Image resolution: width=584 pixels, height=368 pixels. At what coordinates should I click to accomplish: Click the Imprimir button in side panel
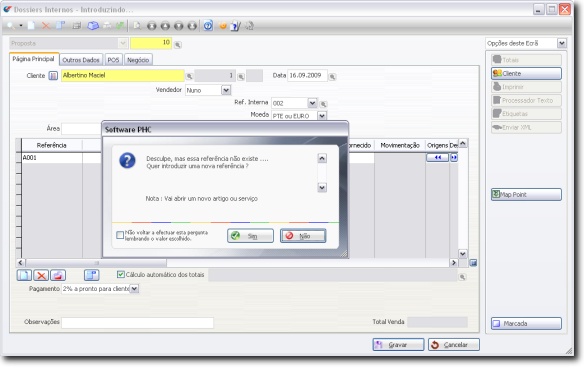[x=526, y=87]
